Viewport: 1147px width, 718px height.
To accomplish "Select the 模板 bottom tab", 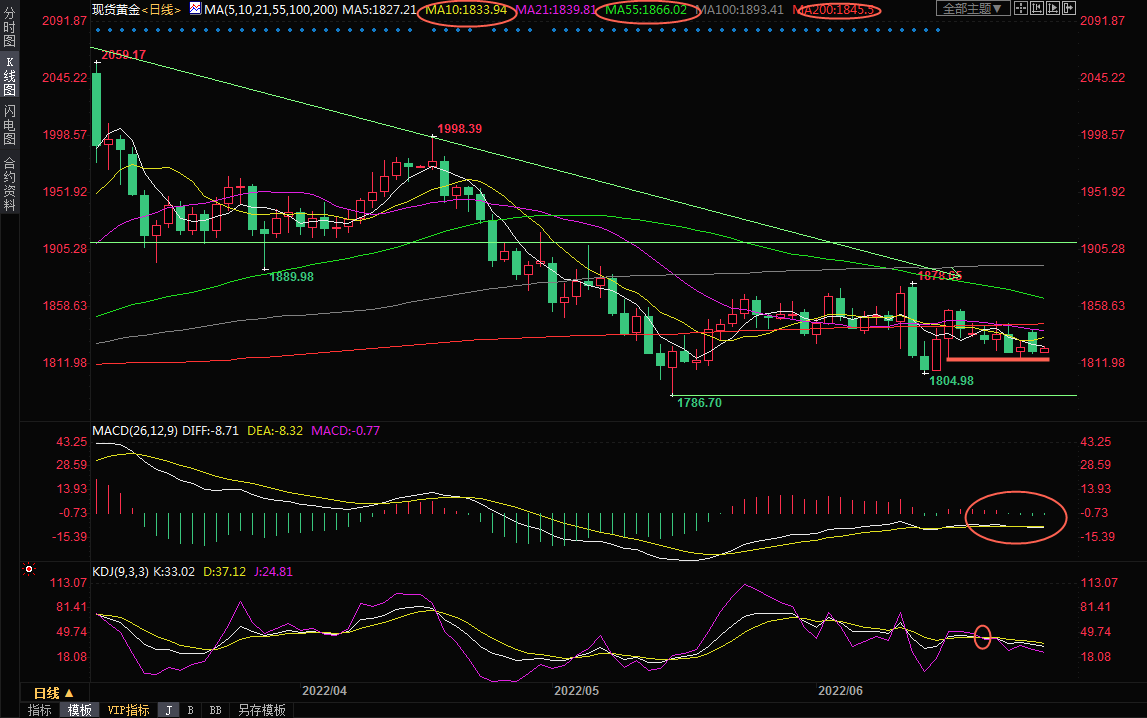I will [79, 710].
